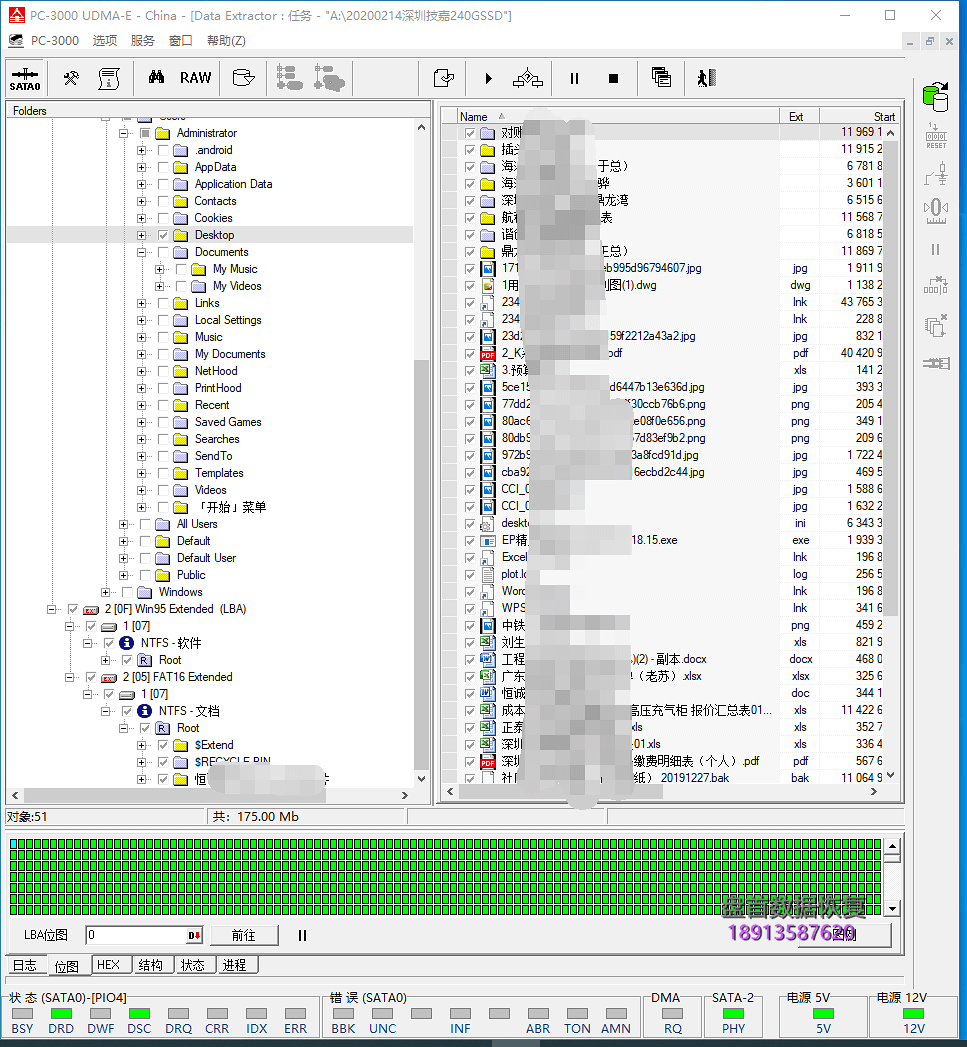Viewport: 967px width, 1047px height.
Task: Collapse the Win95 Extended (LBA) partition node
Action: pos(51,609)
